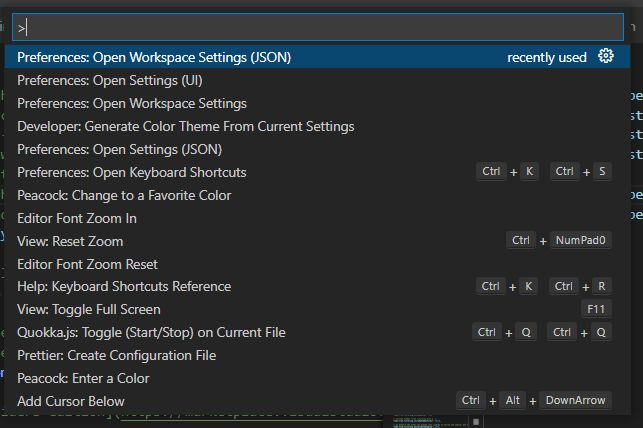Viewport: 643px width, 428px height.
Task: Open the gear icon for Workspace Settings (JSON) keybinding
Action: [606, 56]
